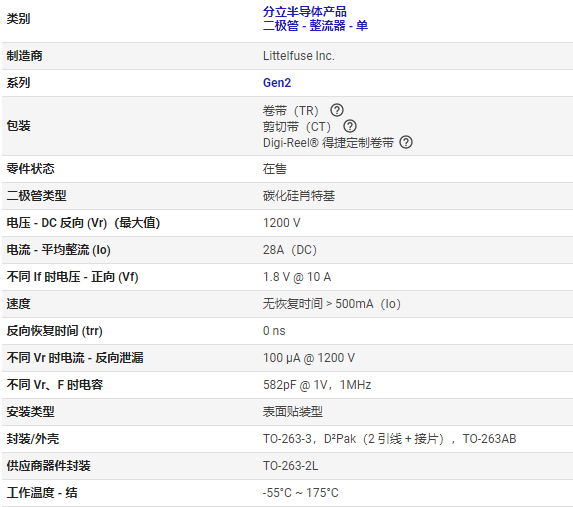Click help icon next to 剪切带 (CT)
The height and width of the screenshot is (507, 573).
[x=350, y=126]
